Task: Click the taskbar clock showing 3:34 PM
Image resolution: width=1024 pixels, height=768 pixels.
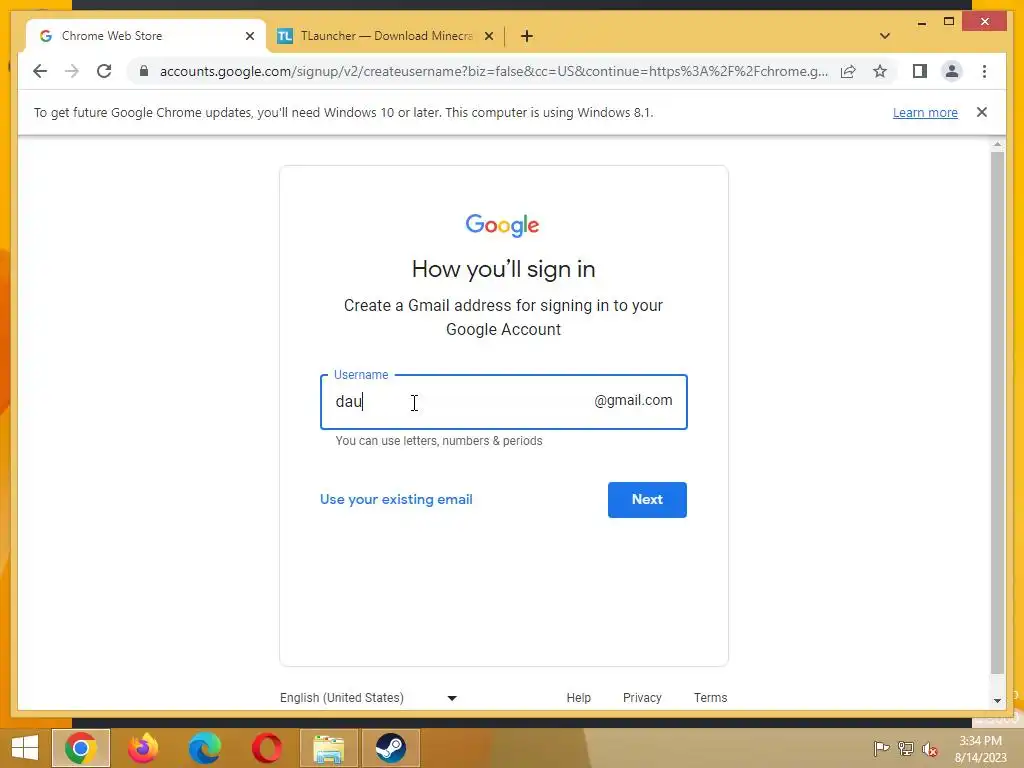Action: click(980, 749)
